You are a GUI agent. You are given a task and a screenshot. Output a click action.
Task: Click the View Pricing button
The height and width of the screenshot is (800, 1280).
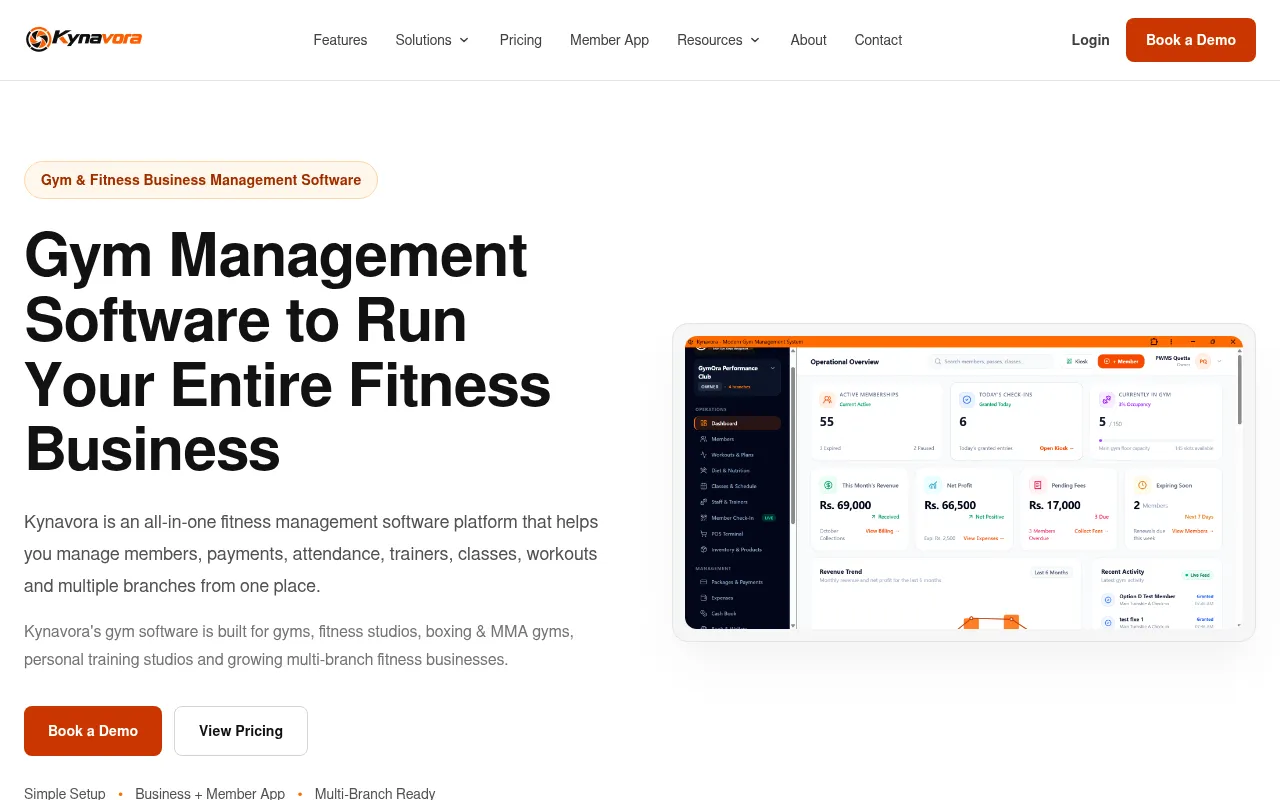[x=241, y=731]
